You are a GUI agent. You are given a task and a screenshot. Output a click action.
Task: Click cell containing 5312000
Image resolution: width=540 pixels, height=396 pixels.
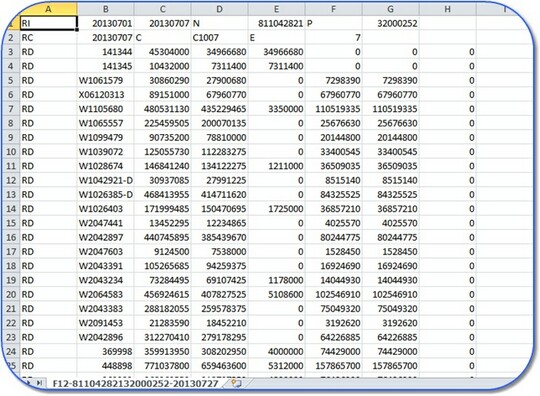click(276, 366)
